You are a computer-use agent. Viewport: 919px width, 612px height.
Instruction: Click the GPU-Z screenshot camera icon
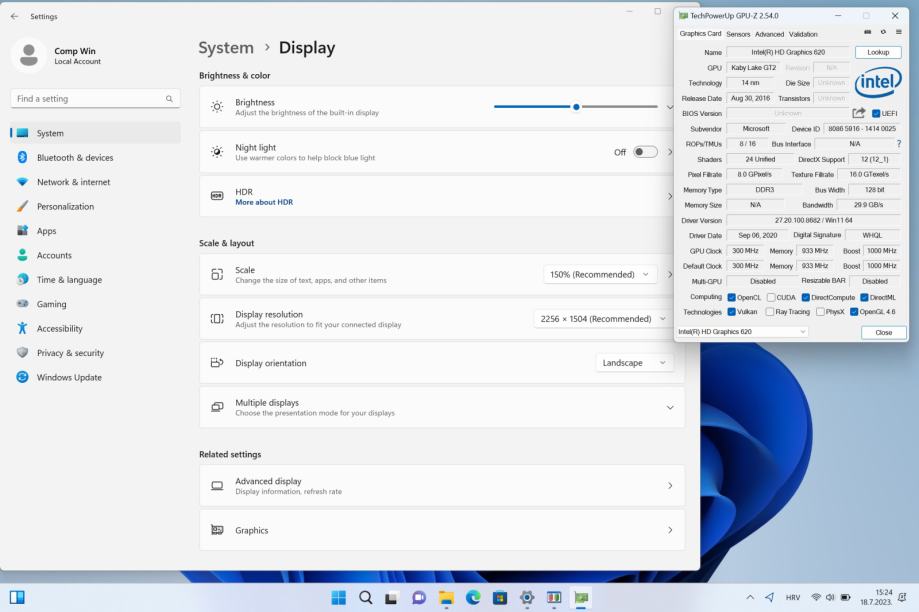pos(868,32)
